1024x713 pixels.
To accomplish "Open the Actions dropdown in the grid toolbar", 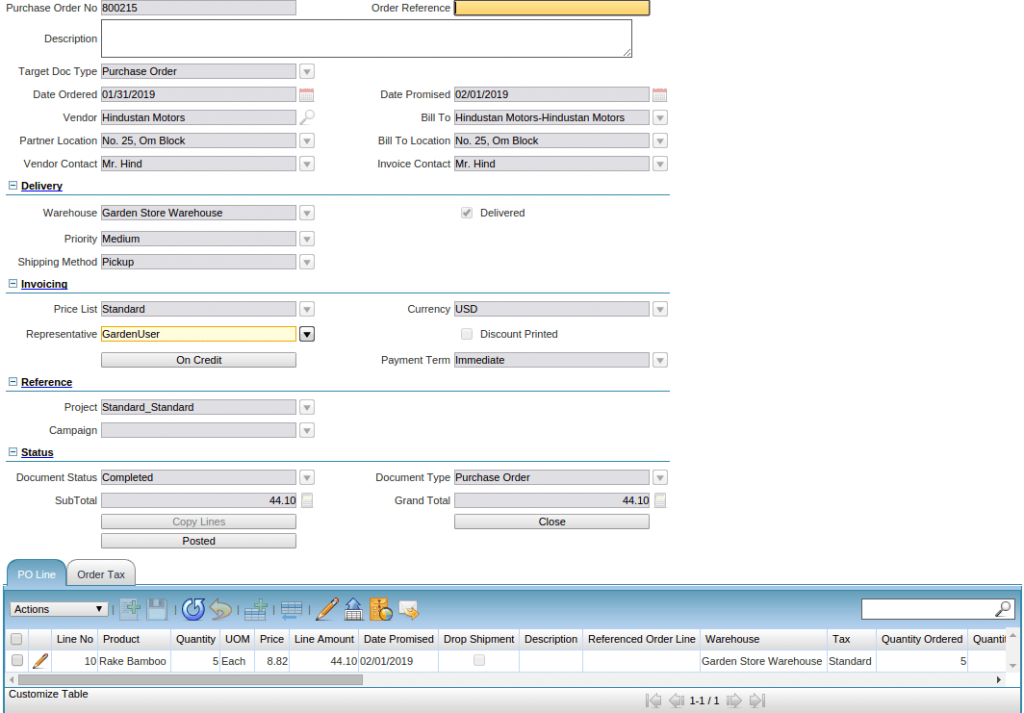I will click(x=58, y=609).
